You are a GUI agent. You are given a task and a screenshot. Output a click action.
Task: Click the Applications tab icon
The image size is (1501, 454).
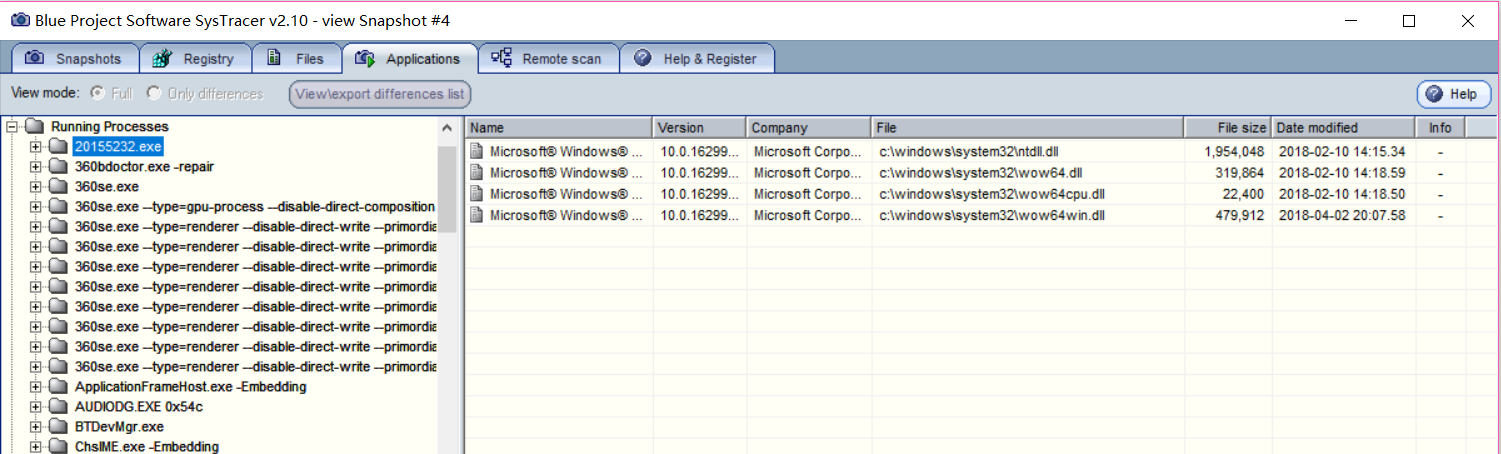coord(365,58)
